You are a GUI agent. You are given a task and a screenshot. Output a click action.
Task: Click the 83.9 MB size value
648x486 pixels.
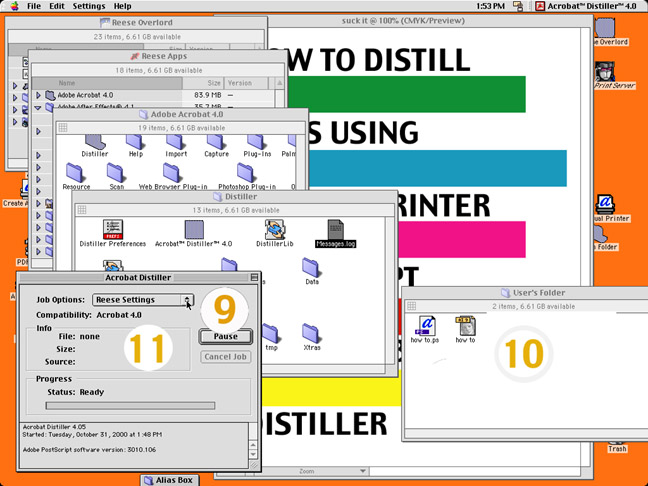(207, 95)
